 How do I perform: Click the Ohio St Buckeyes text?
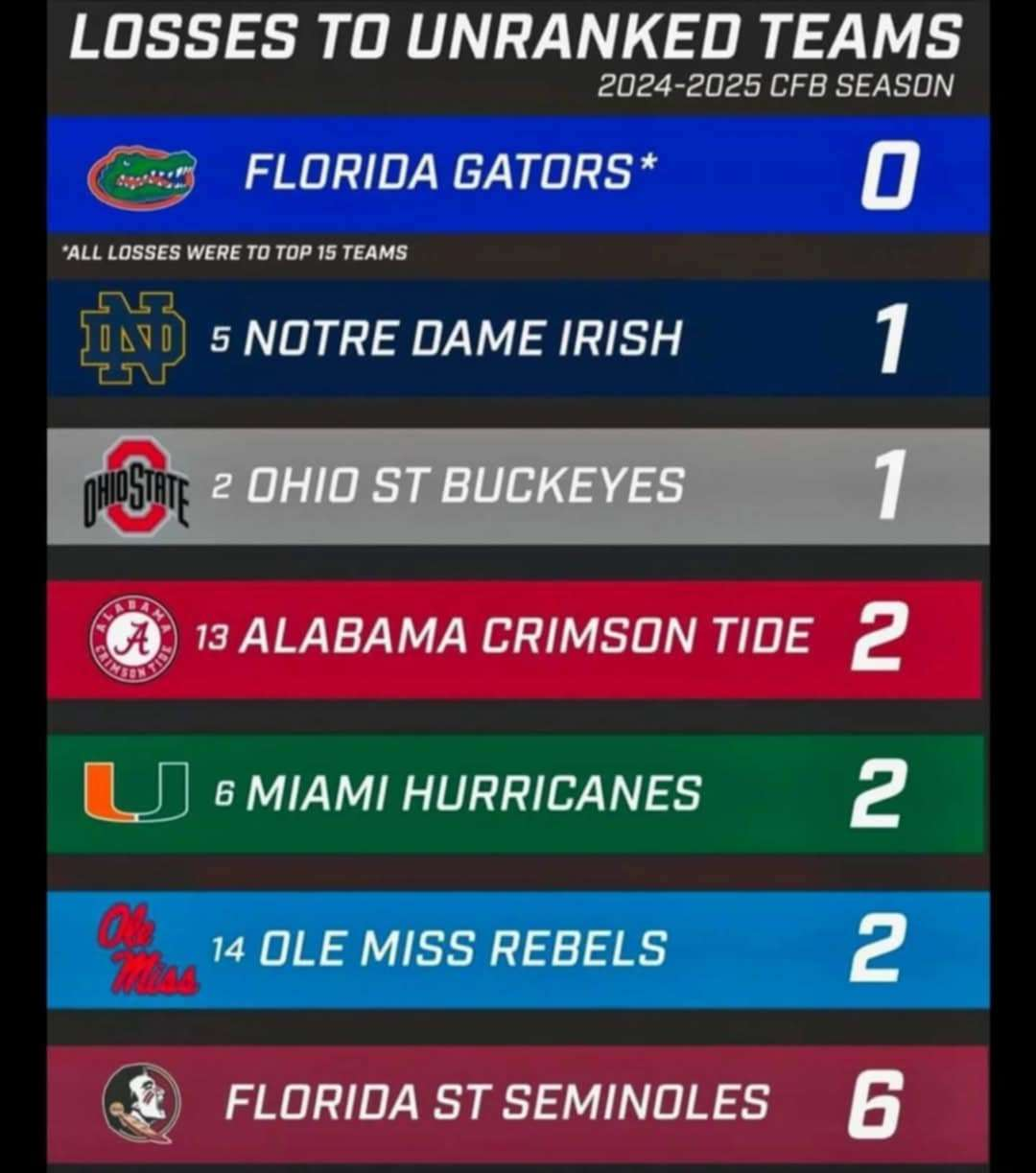465,486
